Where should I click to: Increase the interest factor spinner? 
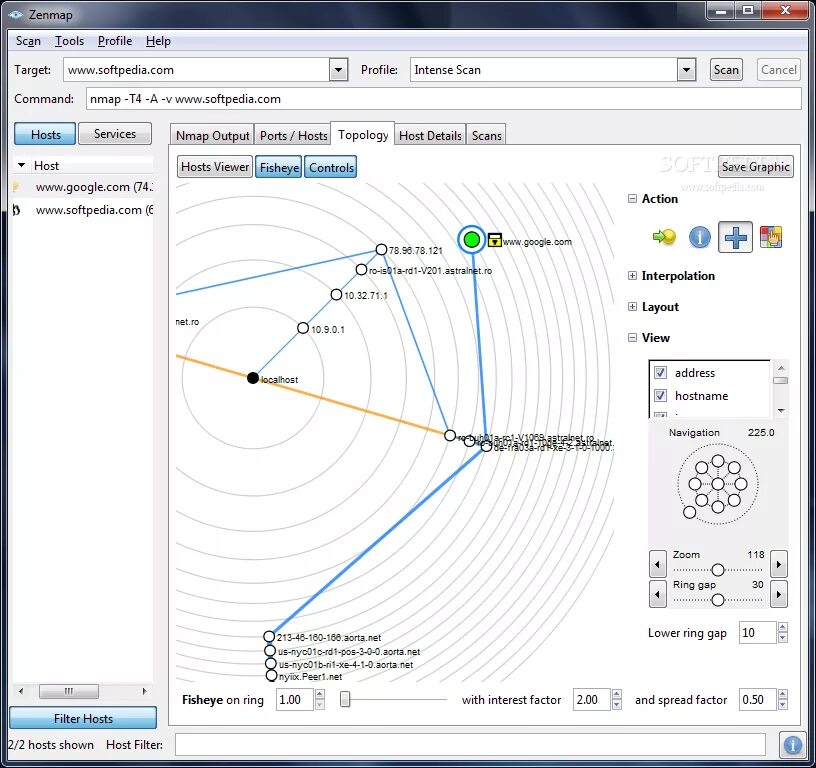[617, 694]
